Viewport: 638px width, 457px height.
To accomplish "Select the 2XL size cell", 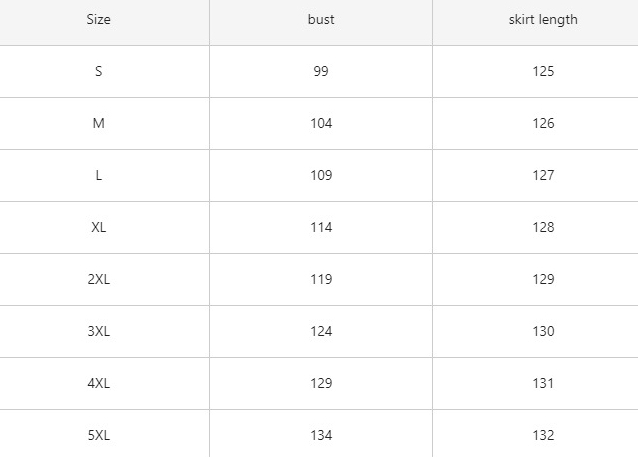I will (x=98, y=280).
